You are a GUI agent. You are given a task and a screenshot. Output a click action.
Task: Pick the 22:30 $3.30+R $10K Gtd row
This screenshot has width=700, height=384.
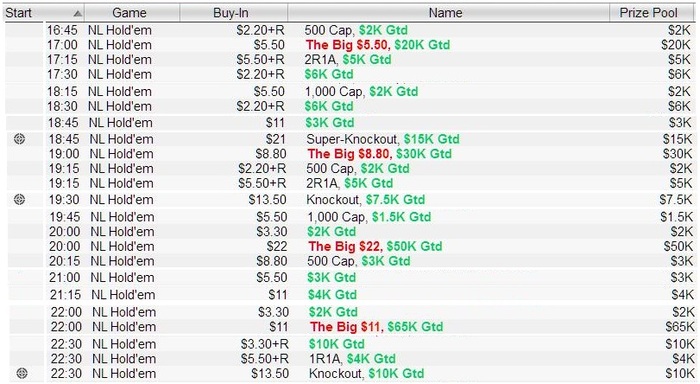click(x=371, y=344)
